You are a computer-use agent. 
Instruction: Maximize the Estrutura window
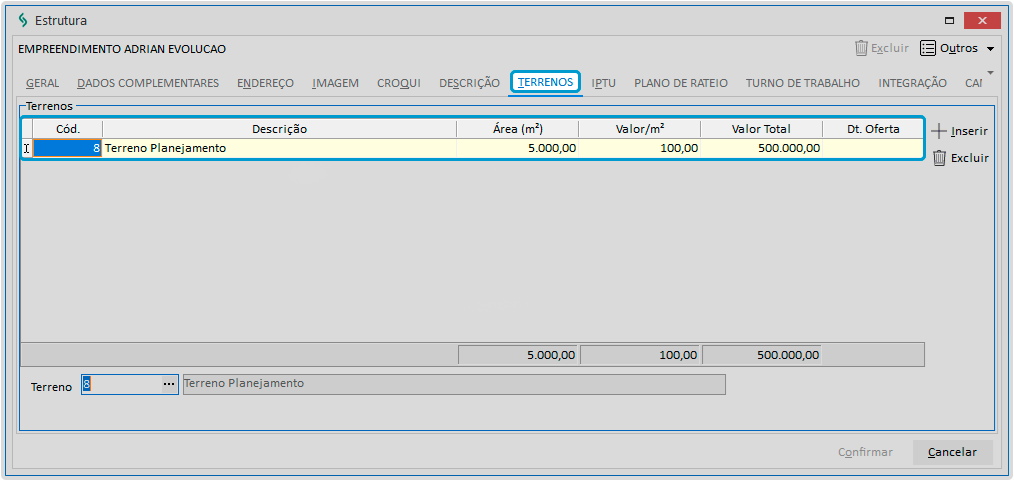click(x=949, y=21)
